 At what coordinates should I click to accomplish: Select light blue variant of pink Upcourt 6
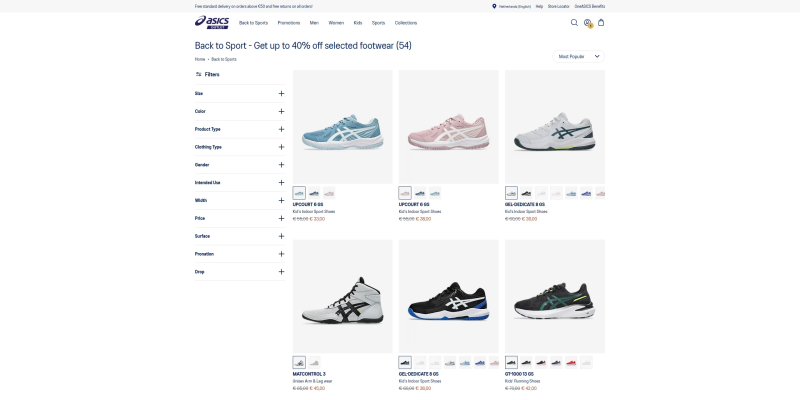435,193
